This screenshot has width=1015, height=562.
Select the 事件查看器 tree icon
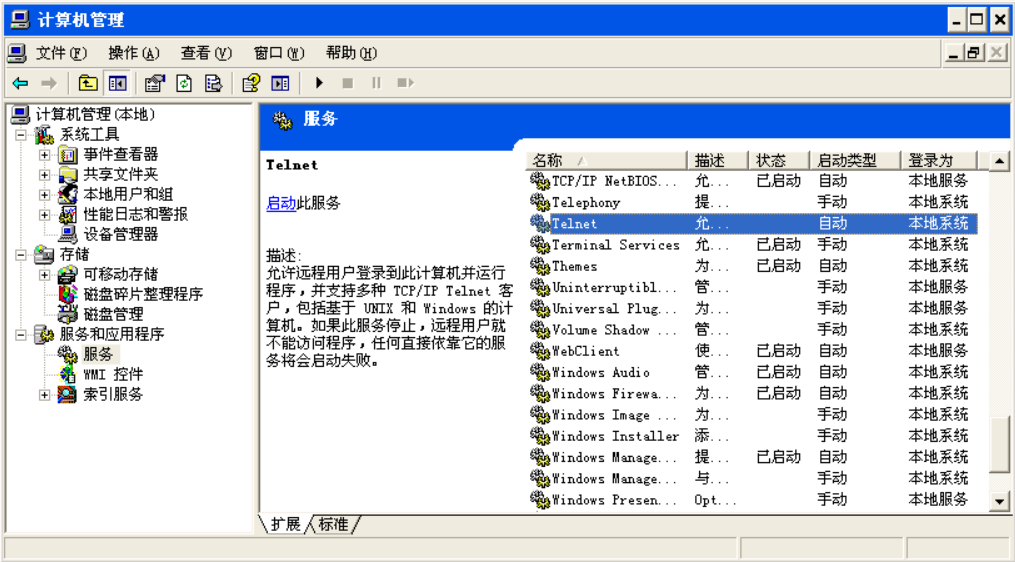point(68,154)
